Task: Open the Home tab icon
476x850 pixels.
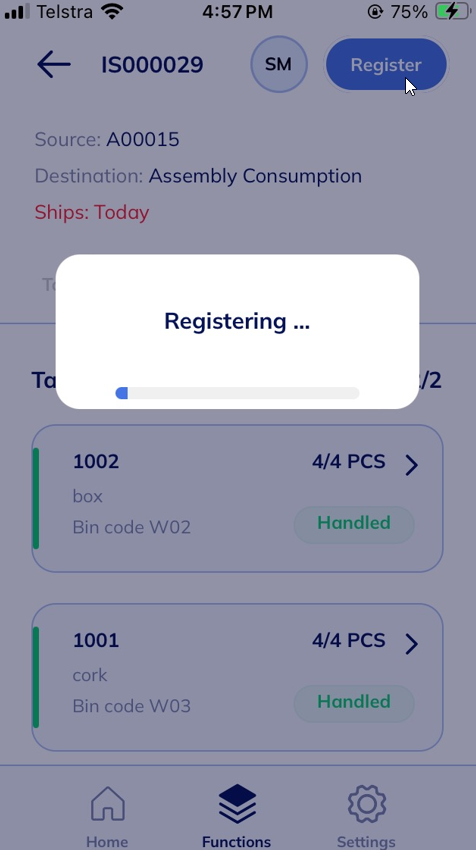Action: [107, 803]
